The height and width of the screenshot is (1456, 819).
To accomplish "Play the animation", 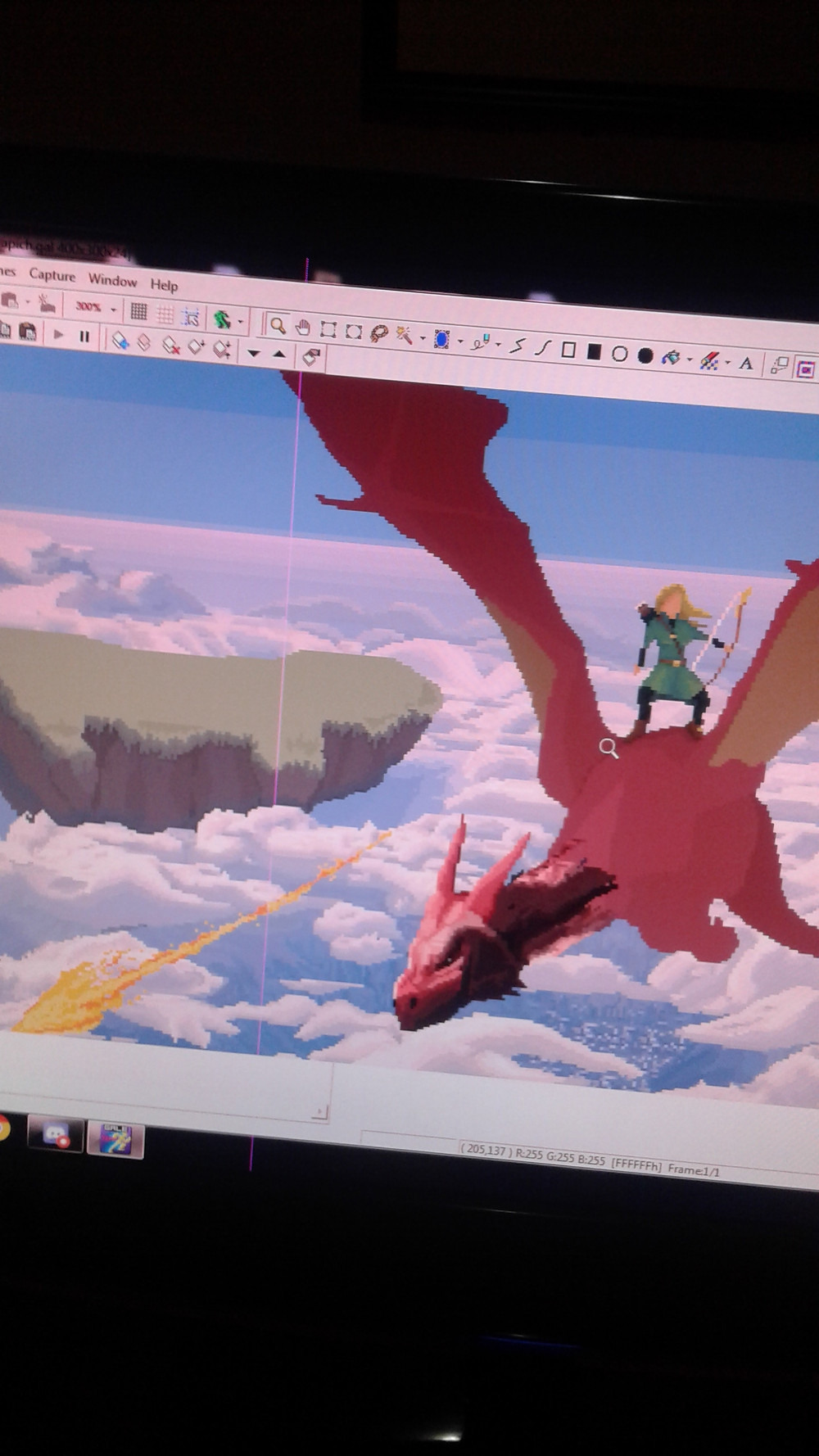I will click(58, 334).
